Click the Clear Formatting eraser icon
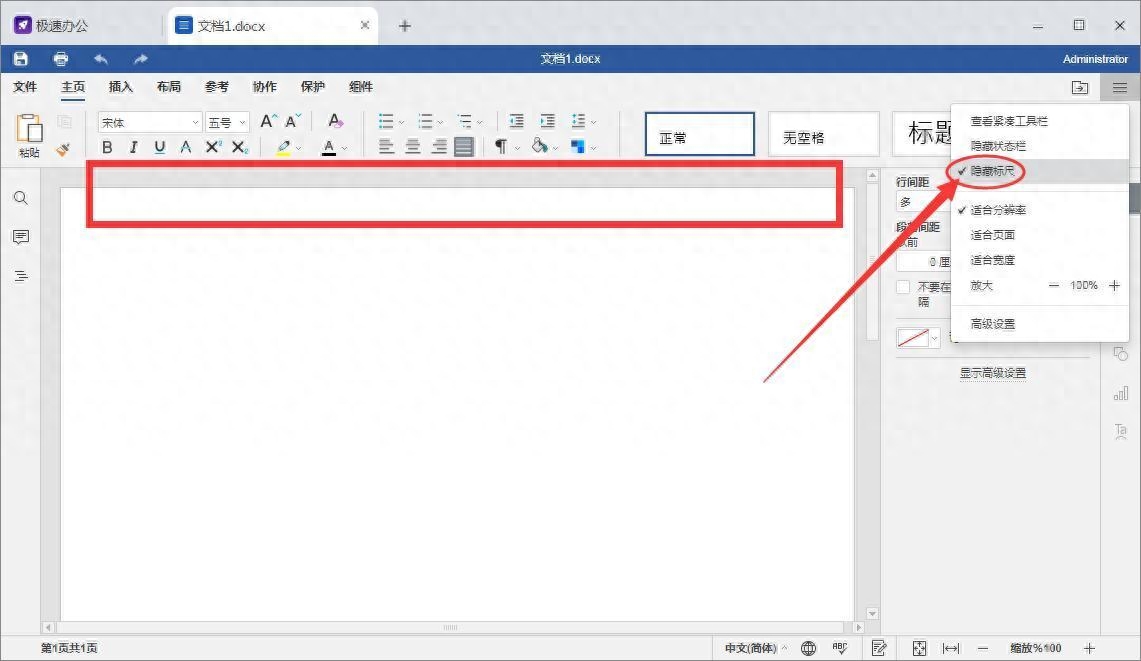 (335, 121)
